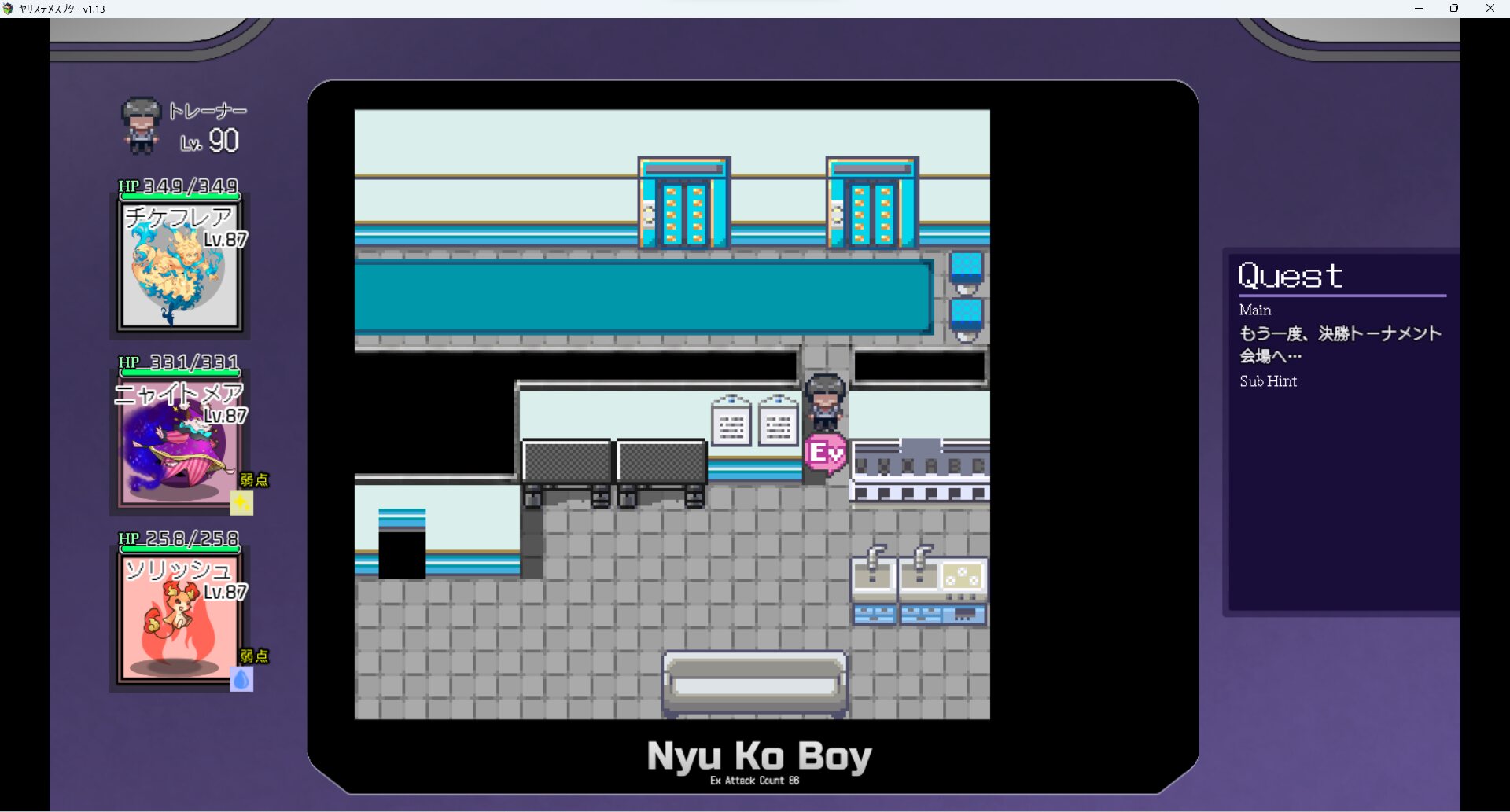Open the ソリッシュ monster card
The height and width of the screenshot is (812, 1510).
(179, 618)
